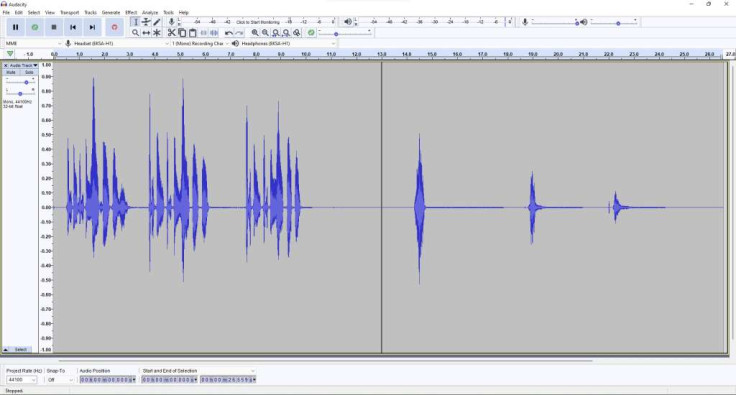
Task: Open the Transport menu
Action: [69, 13]
